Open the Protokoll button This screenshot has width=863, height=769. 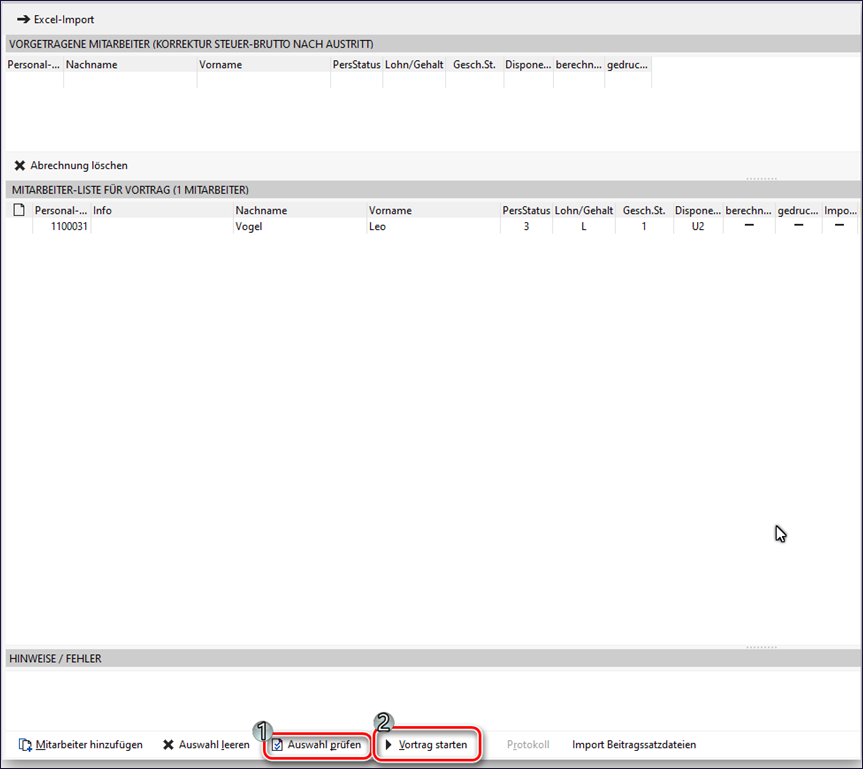tap(528, 745)
